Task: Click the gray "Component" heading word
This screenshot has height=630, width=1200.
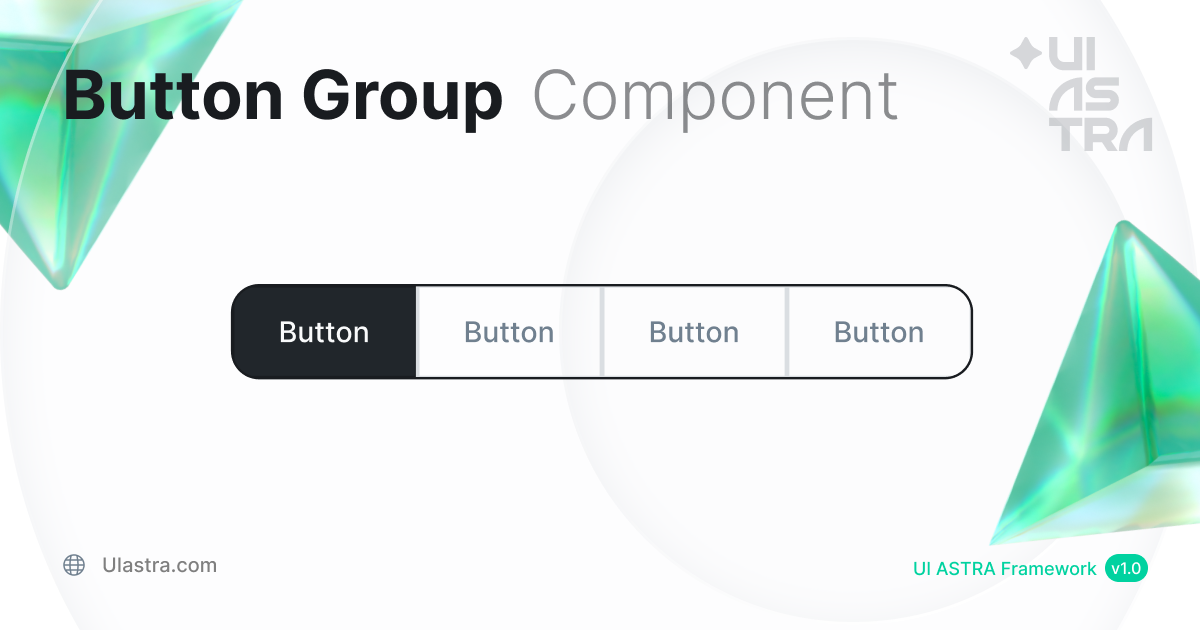Action: (x=715, y=97)
